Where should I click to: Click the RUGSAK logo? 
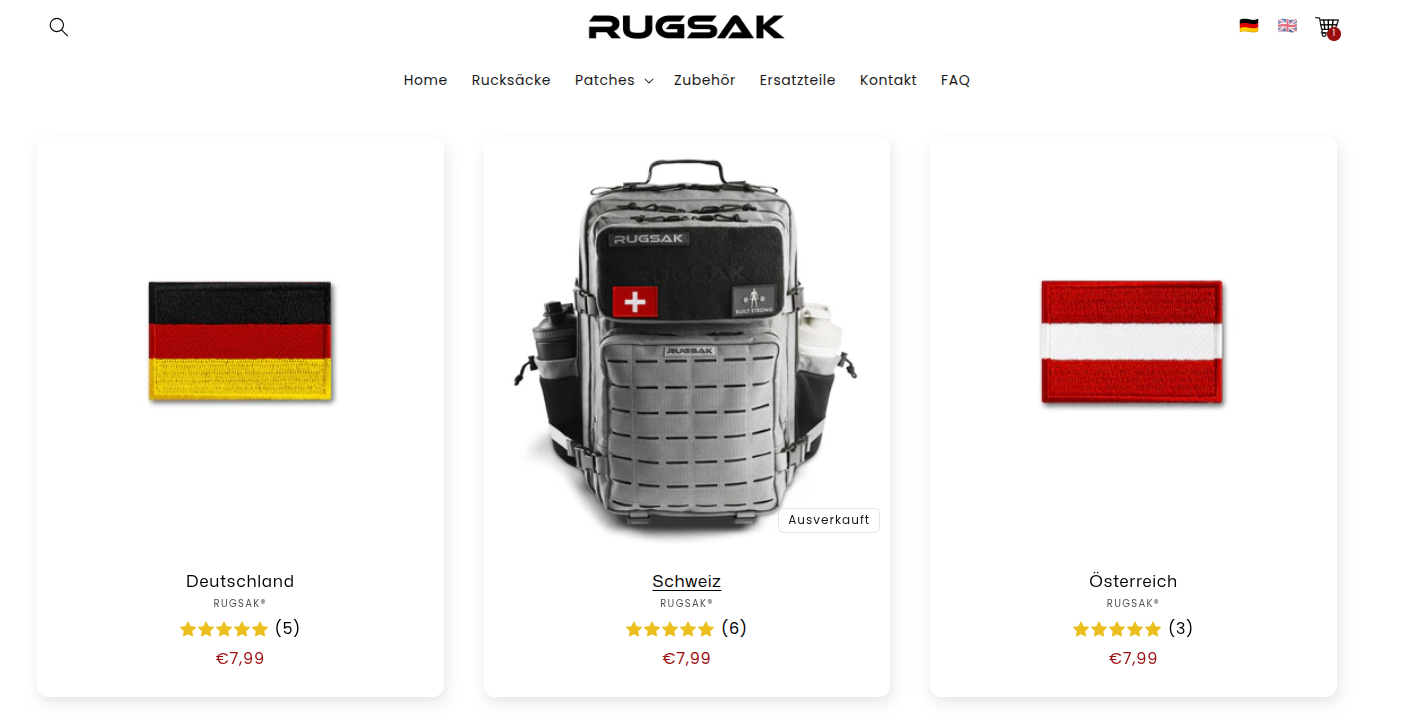click(x=686, y=27)
